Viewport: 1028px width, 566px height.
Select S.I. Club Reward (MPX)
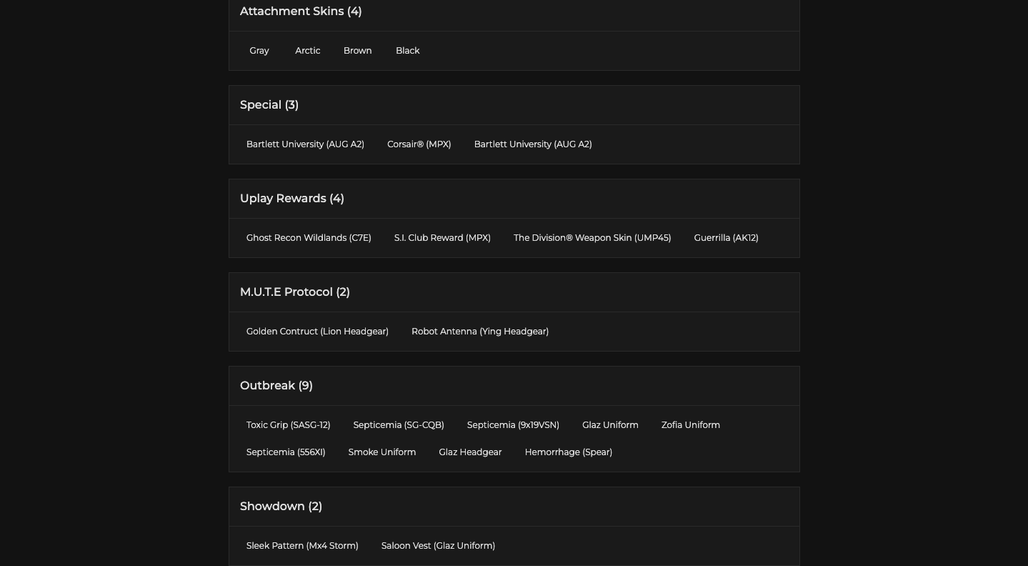(x=442, y=238)
